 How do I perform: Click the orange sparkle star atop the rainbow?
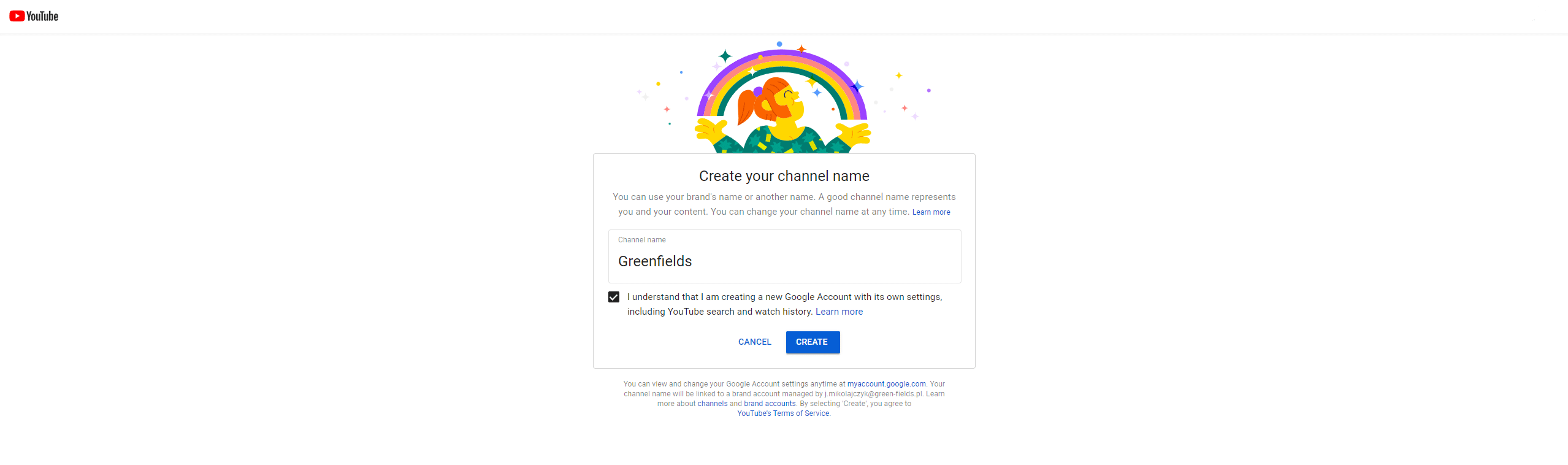[801, 48]
